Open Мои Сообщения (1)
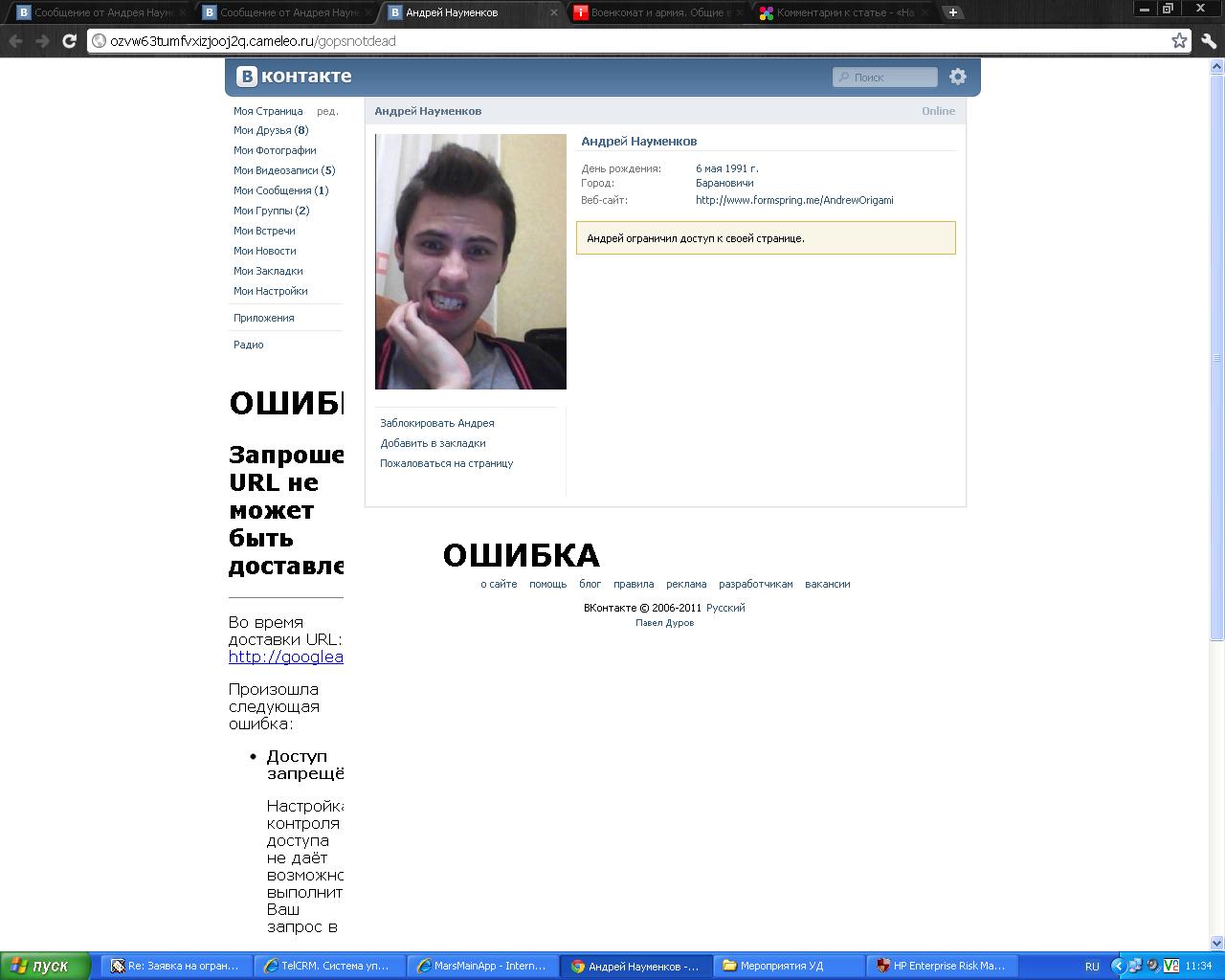This screenshot has width=1225, height=980. [x=281, y=190]
